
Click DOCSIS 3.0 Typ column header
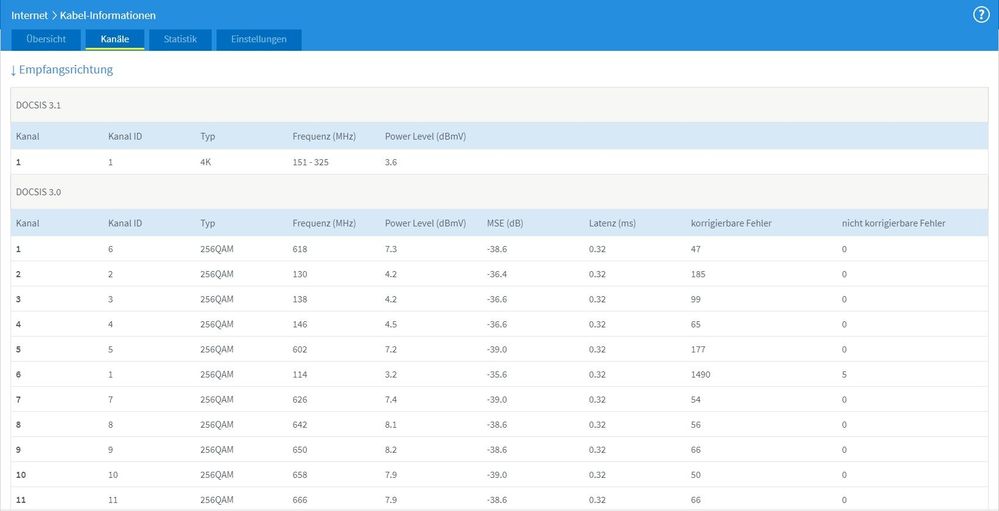(208, 224)
